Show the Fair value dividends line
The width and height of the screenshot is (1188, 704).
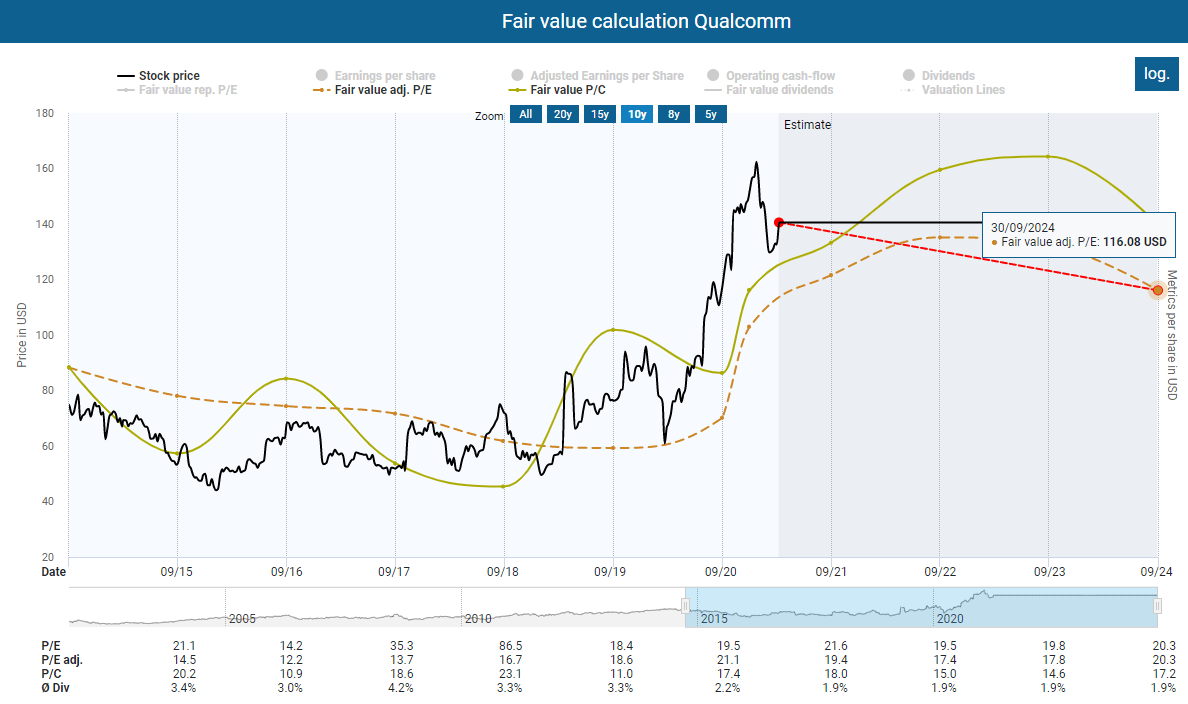[x=769, y=89]
